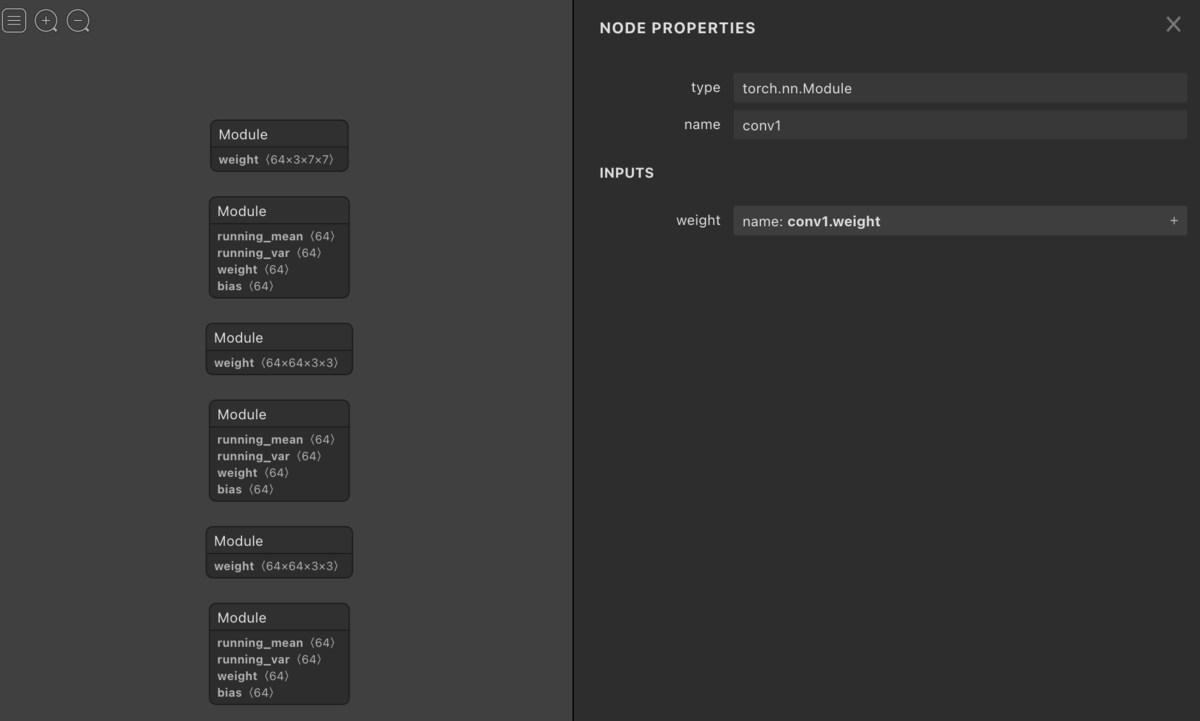Zoom in on the model graph
1200x721 pixels.
click(46, 20)
